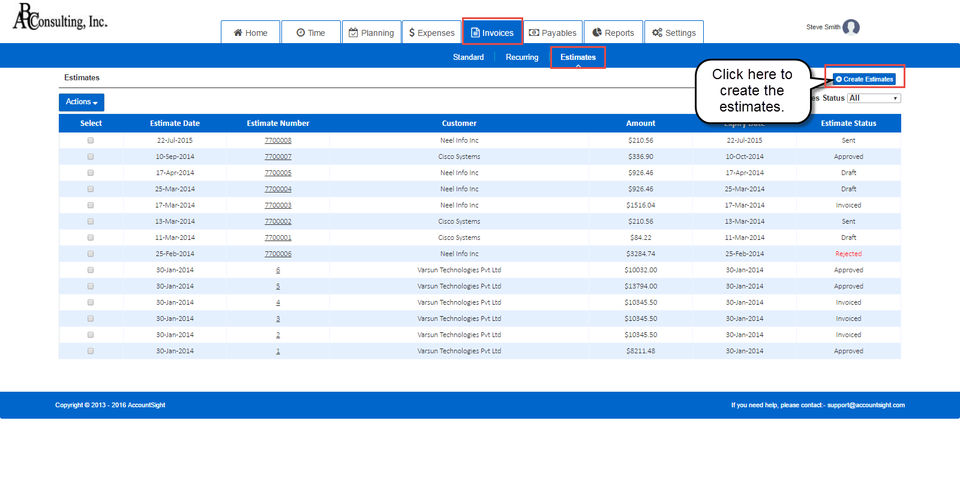Tick checkbox for estimate 7700005
The width and height of the screenshot is (960, 490).
91,173
